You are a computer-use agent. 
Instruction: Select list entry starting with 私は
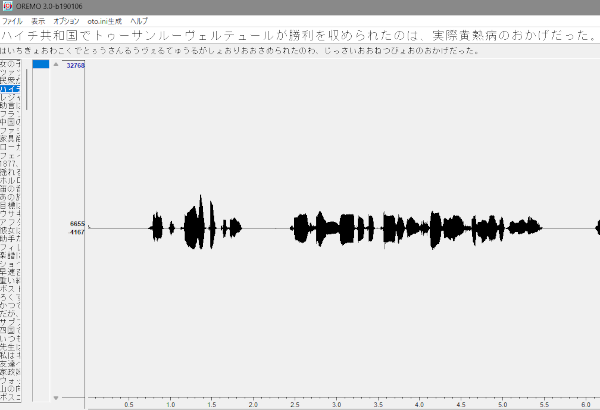(10, 355)
